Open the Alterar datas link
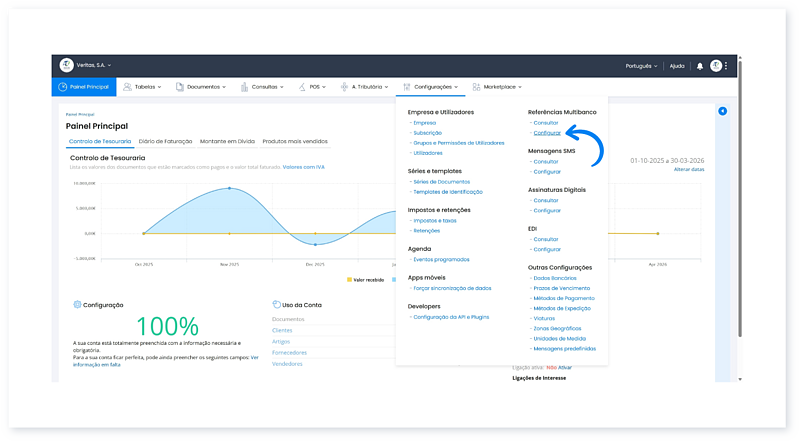800x442 pixels. pyautogui.click(x=688, y=170)
